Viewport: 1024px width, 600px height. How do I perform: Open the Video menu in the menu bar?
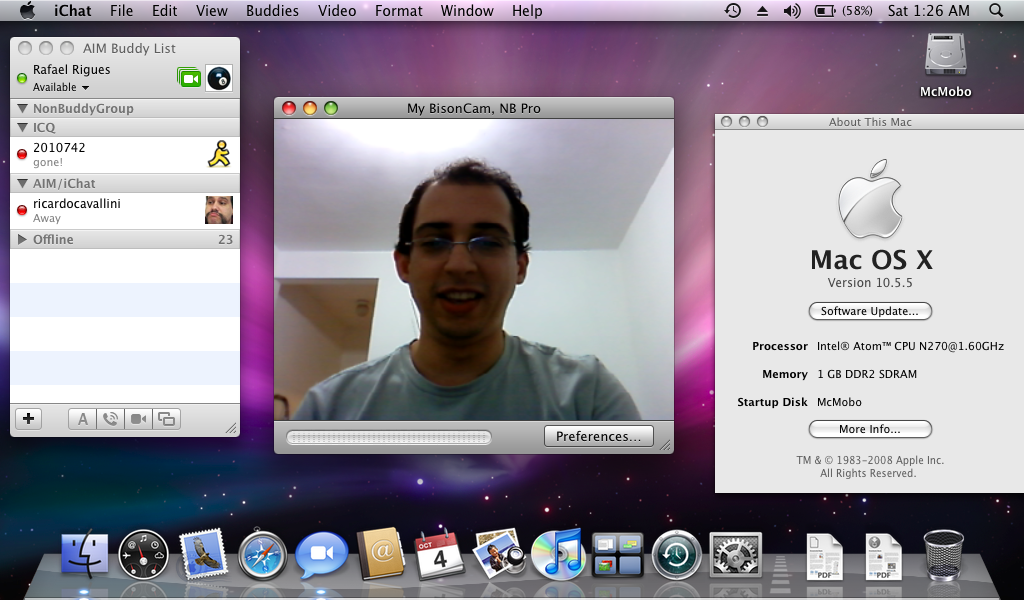click(337, 11)
